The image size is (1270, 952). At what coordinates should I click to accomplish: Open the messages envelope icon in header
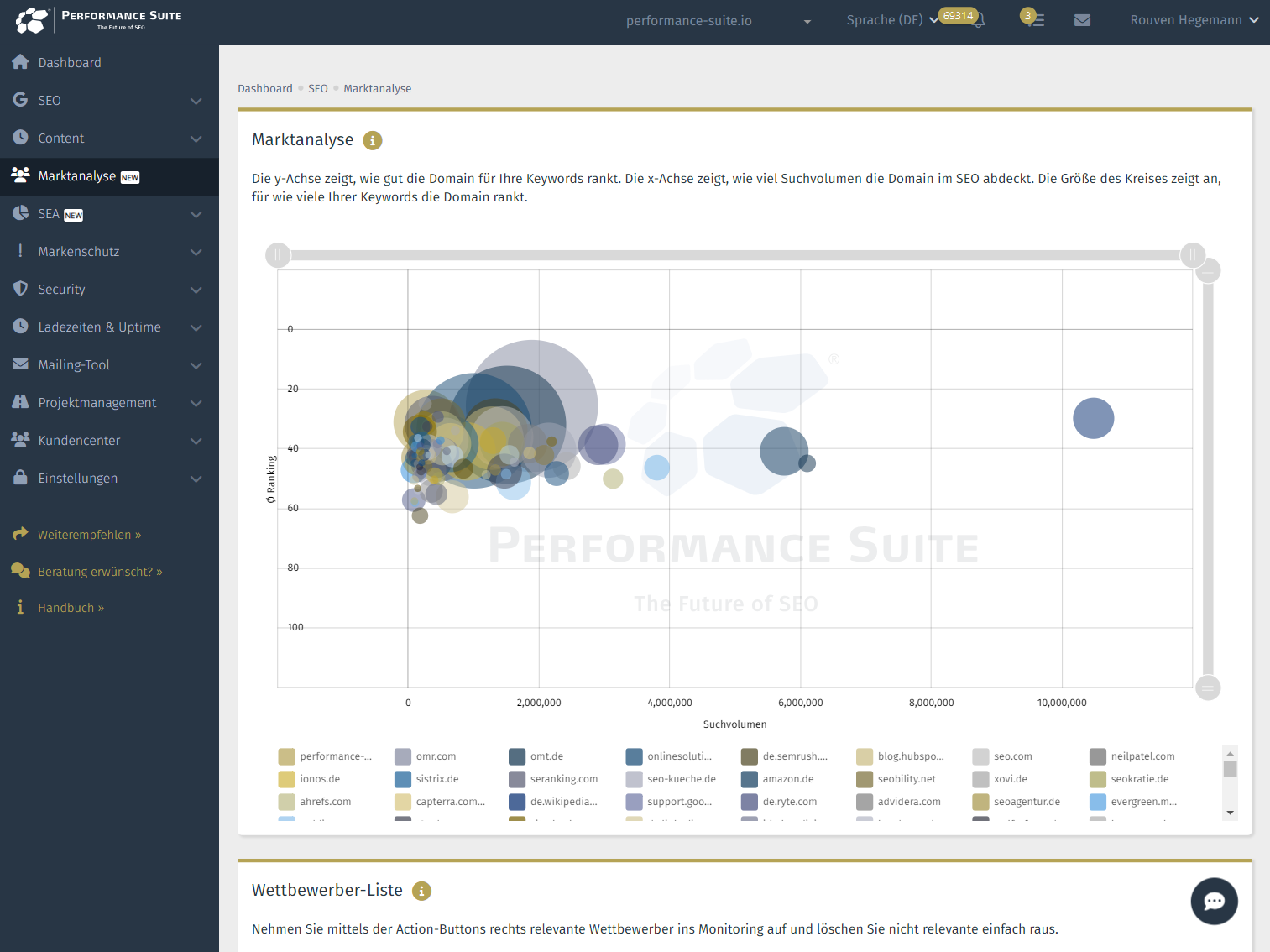(x=1083, y=20)
